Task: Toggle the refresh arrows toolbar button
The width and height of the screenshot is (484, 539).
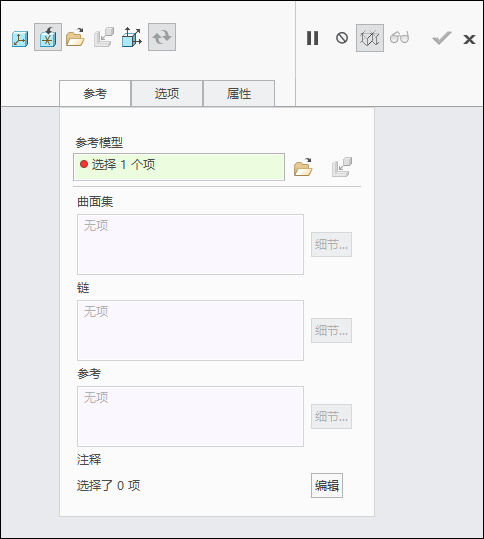Action: [x=162, y=37]
